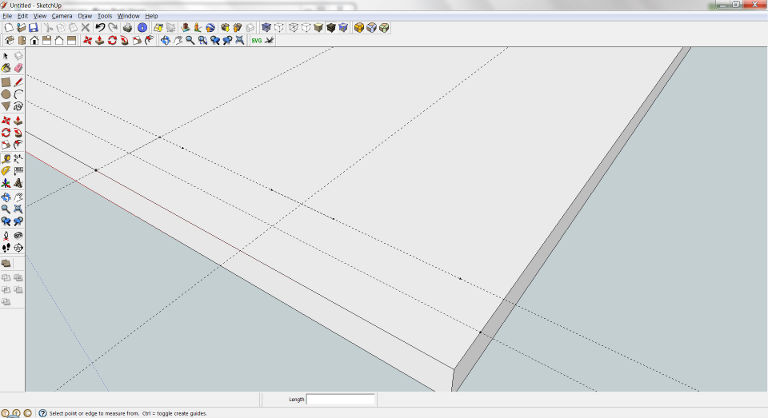The width and height of the screenshot is (768, 418).
Task: Click the status bar help question icon
Action: pos(42,412)
